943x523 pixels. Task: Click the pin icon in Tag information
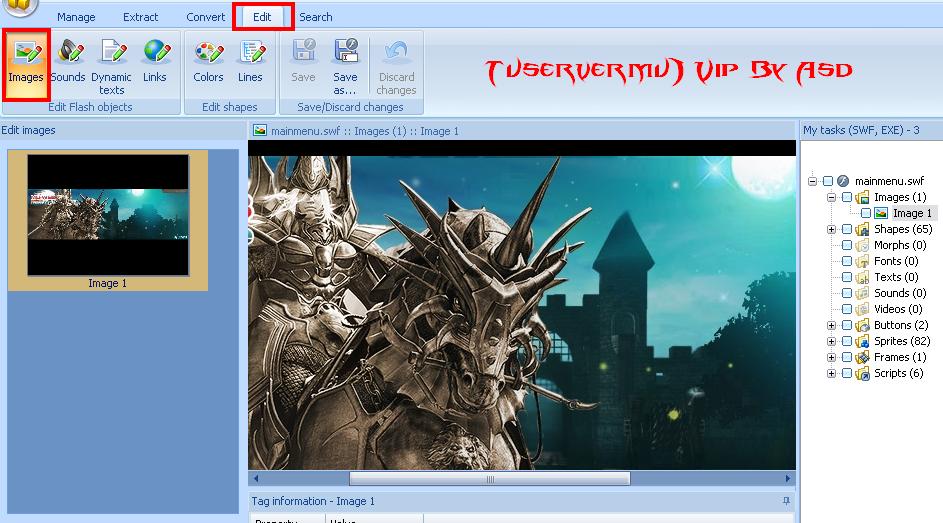pyautogui.click(x=786, y=500)
